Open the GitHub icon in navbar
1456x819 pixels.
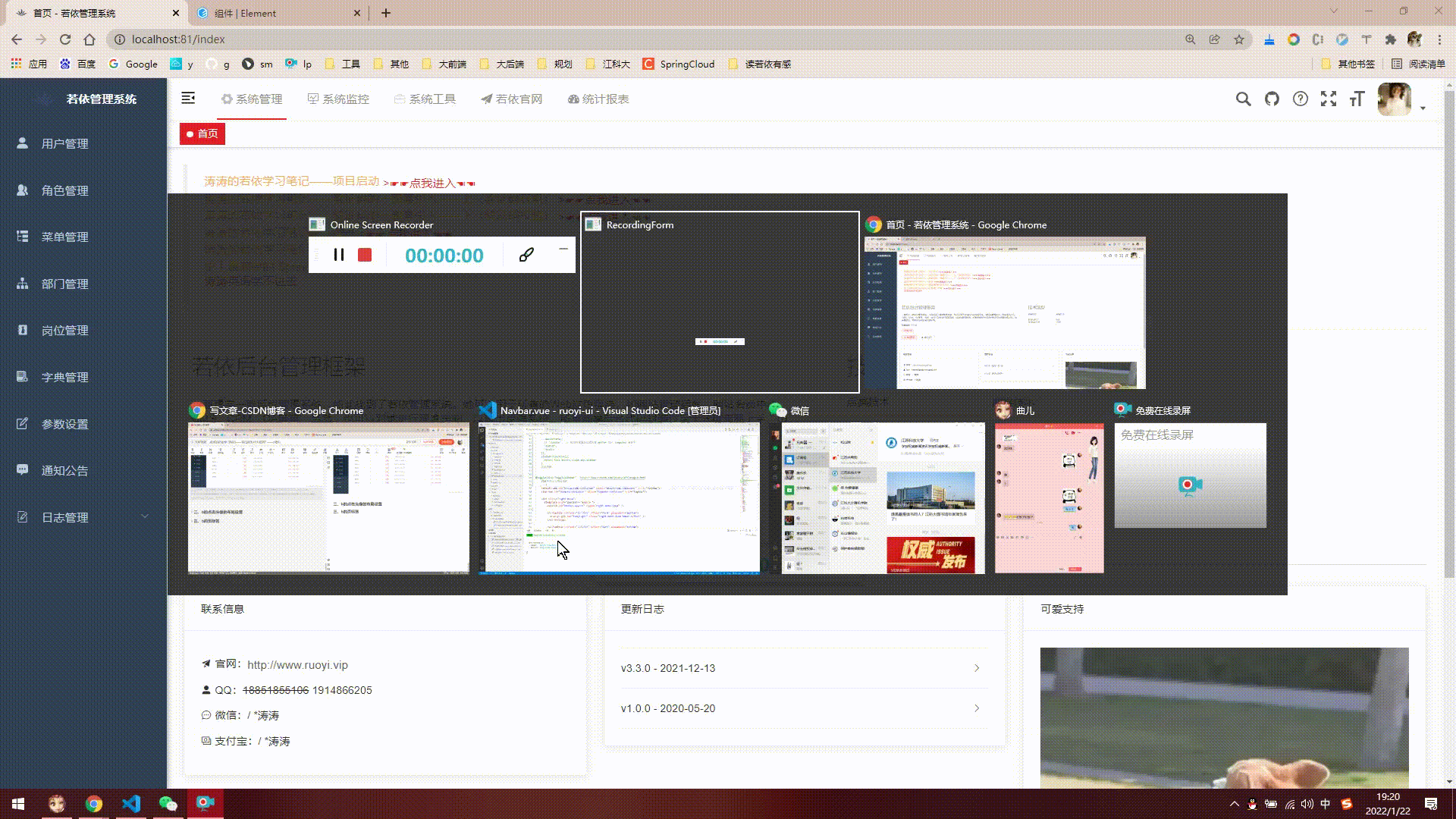[x=1272, y=99]
